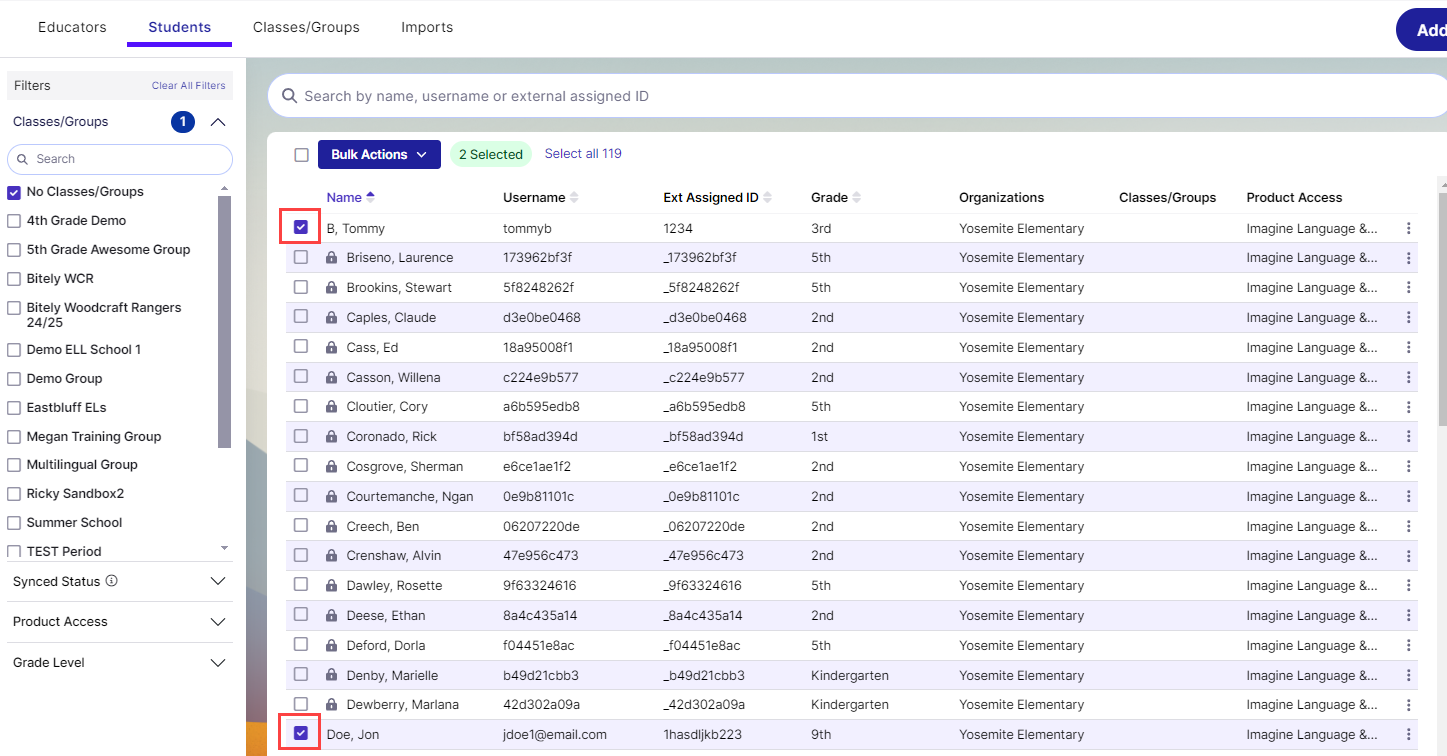
Task: Check the 4th Grade Demo filter
Action: [14, 221]
